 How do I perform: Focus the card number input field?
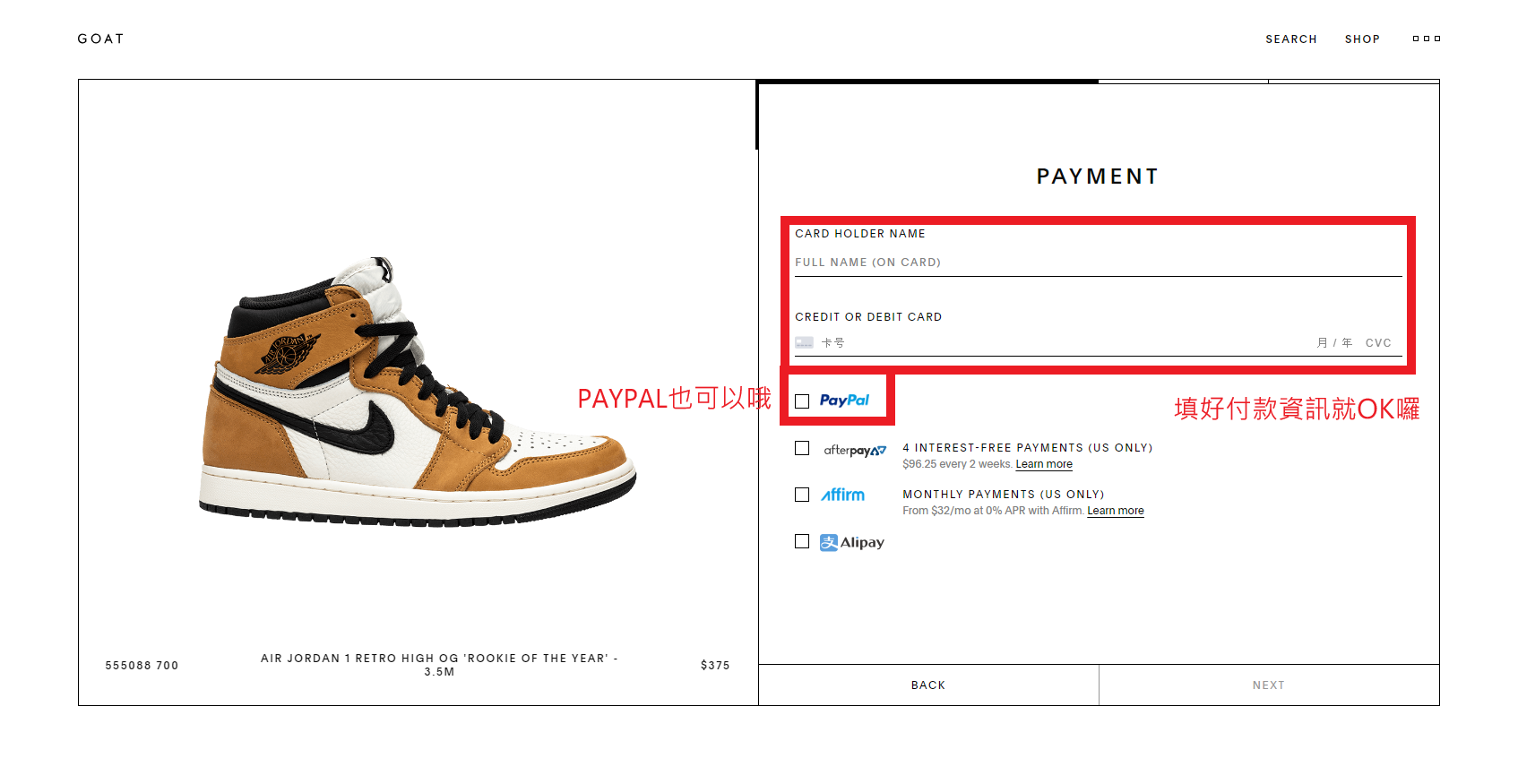click(1066, 342)
